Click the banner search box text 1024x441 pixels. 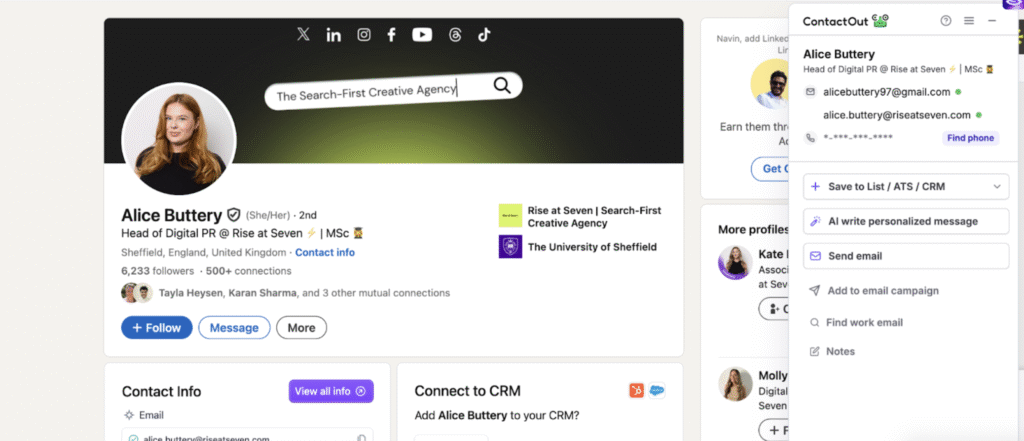click(x=366, y=93)
